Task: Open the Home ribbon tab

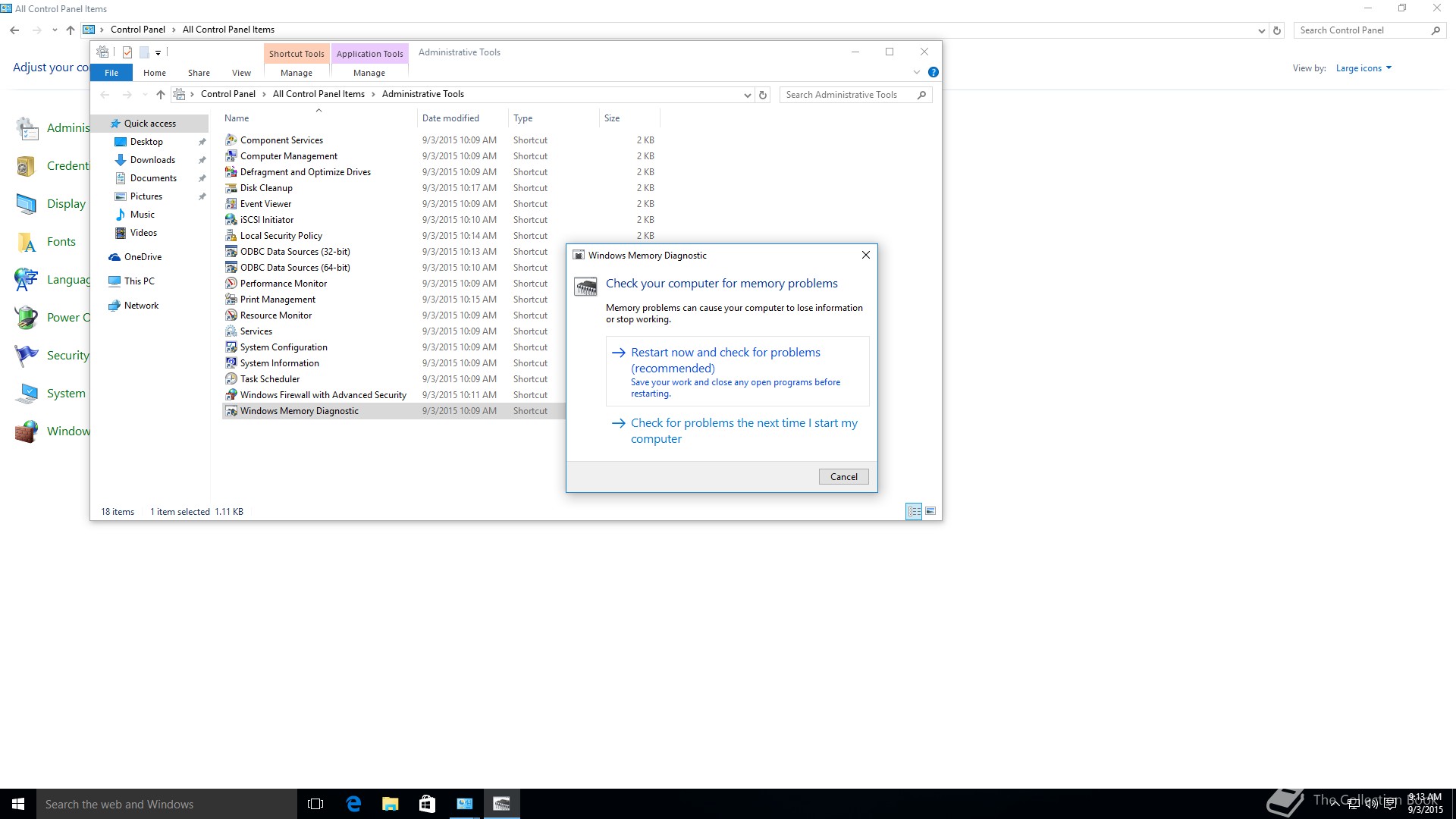Action: click(155, 73)
